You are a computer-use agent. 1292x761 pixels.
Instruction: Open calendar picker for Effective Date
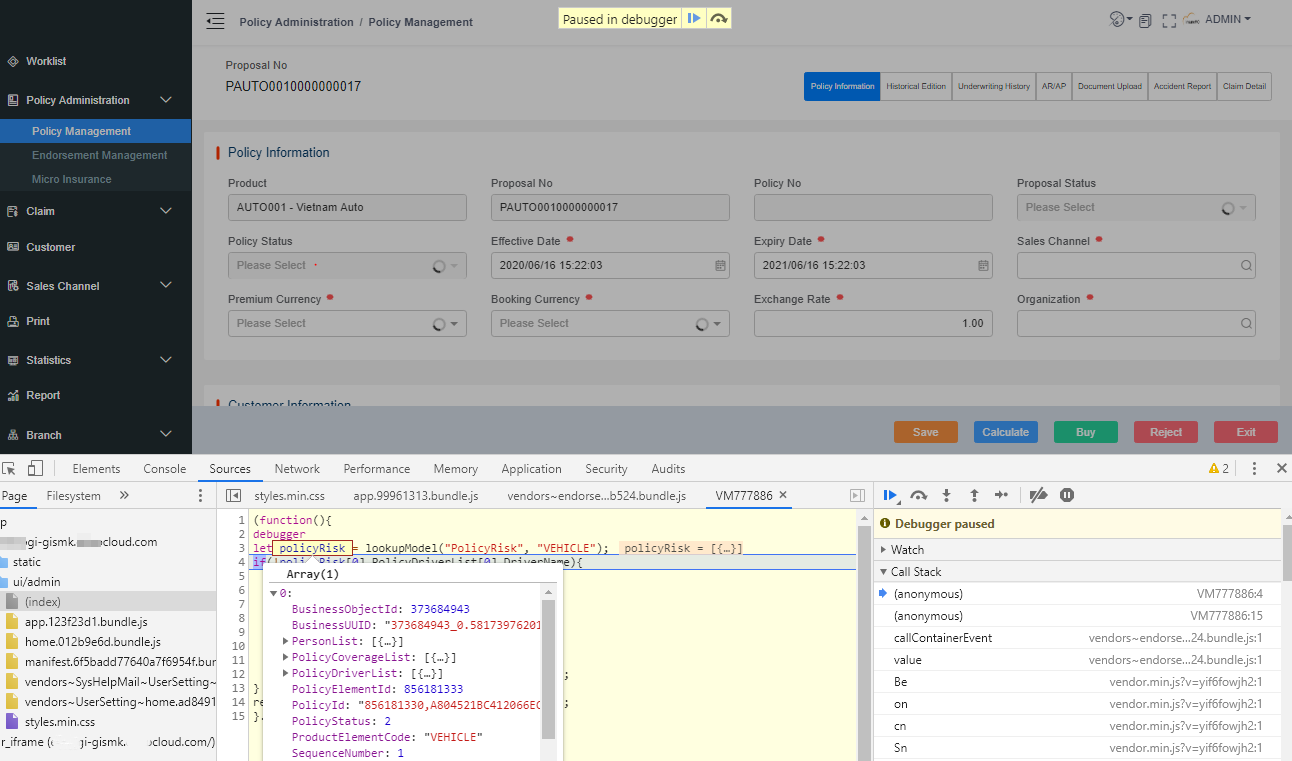pos(720,266)
